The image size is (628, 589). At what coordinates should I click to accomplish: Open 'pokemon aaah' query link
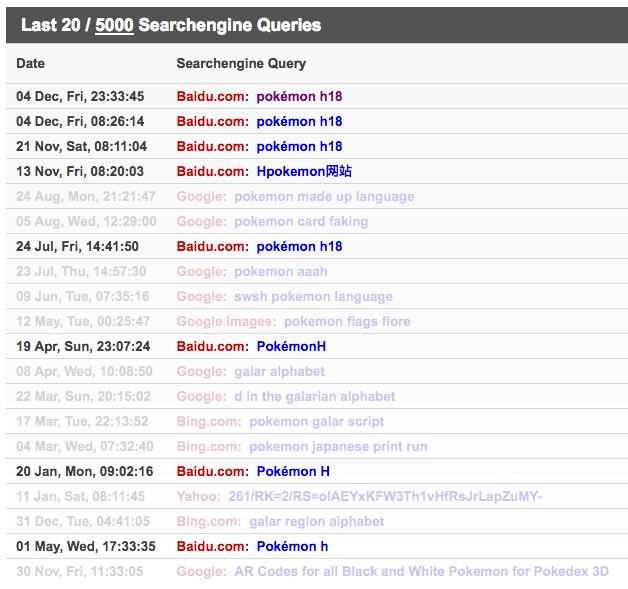[280, 271]
